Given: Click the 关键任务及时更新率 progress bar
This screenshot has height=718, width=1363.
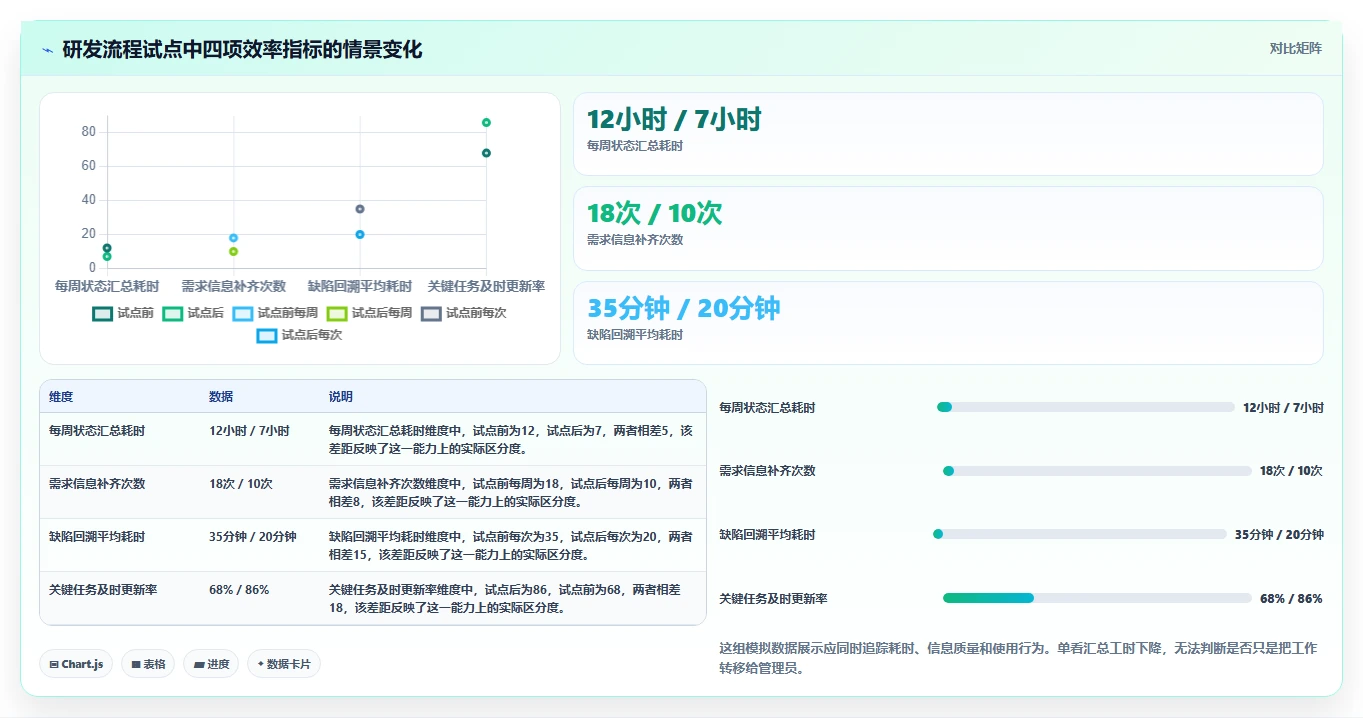Looking at the screenshot, I should pos(1097,598).
